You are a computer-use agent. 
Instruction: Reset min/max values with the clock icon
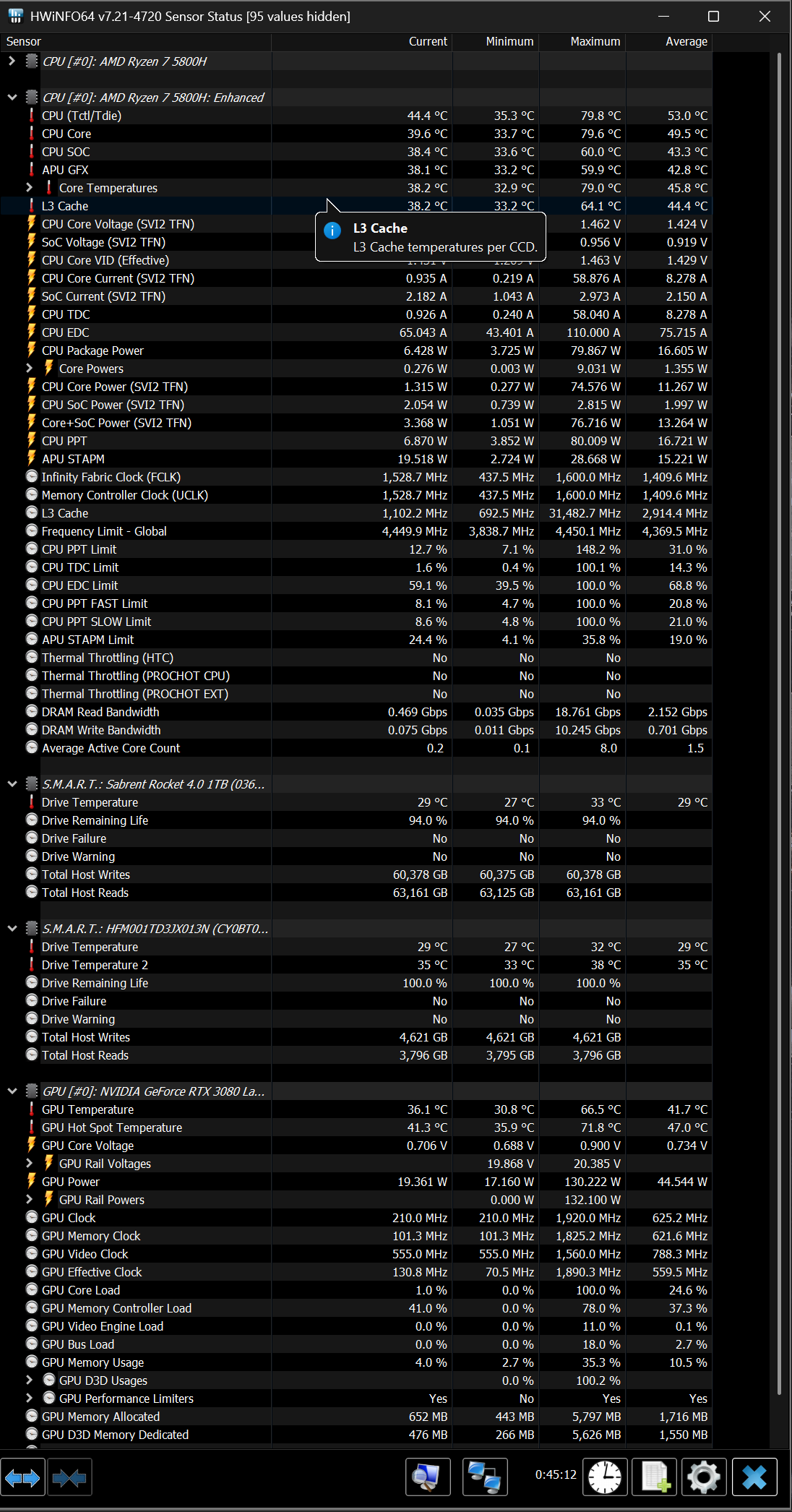604,1477
